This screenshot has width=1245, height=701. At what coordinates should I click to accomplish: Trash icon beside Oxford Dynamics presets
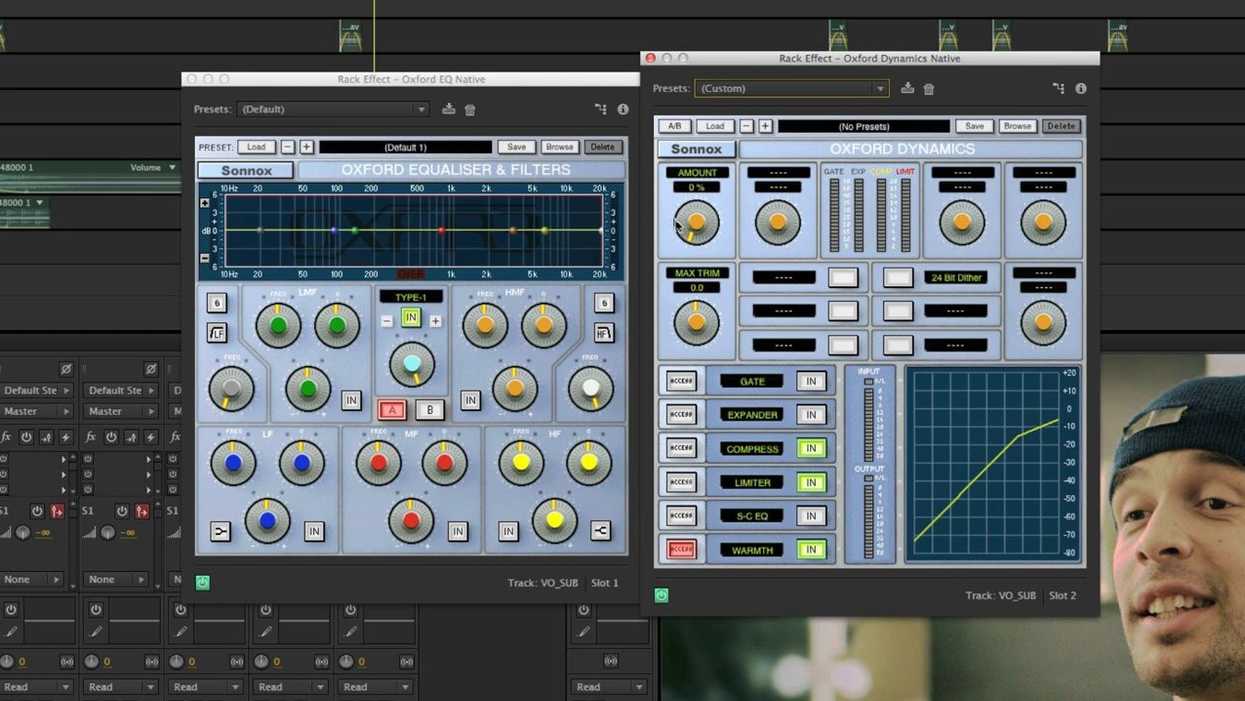929,88
